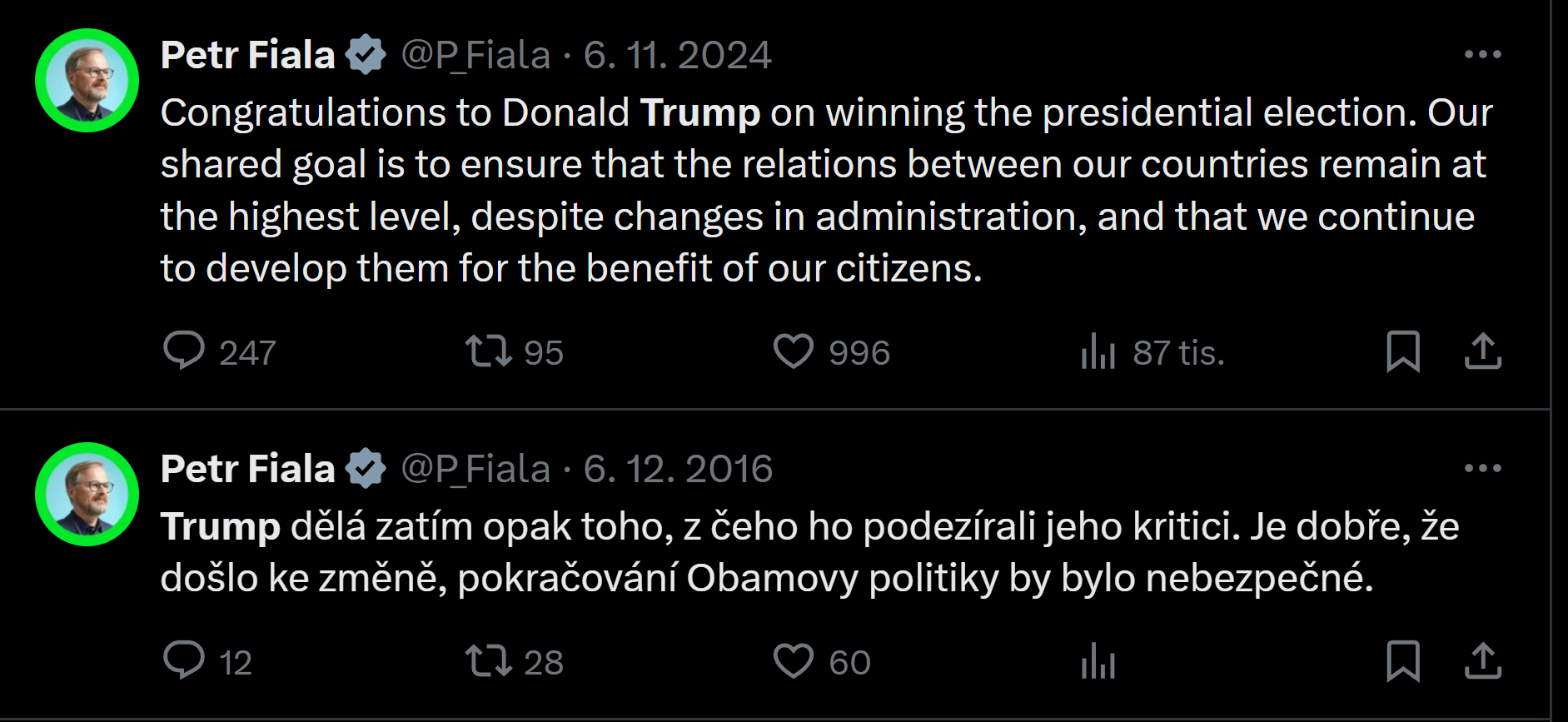Open Petr Fiala's avatar on the 2016 tweet
This screenshot has height=722, width=1568.
[x=87, y=495]
